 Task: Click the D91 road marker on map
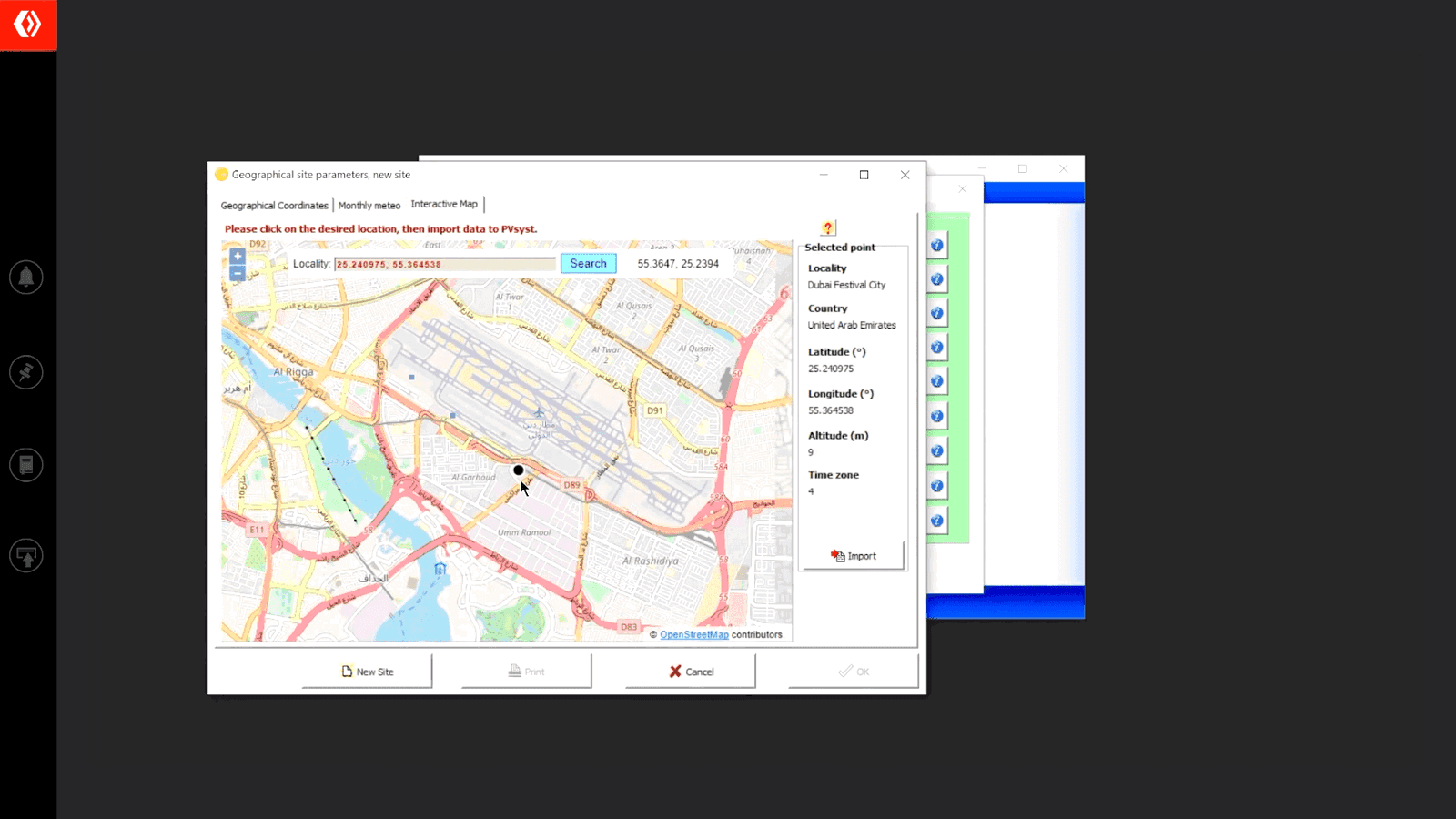tap(655, 410)
